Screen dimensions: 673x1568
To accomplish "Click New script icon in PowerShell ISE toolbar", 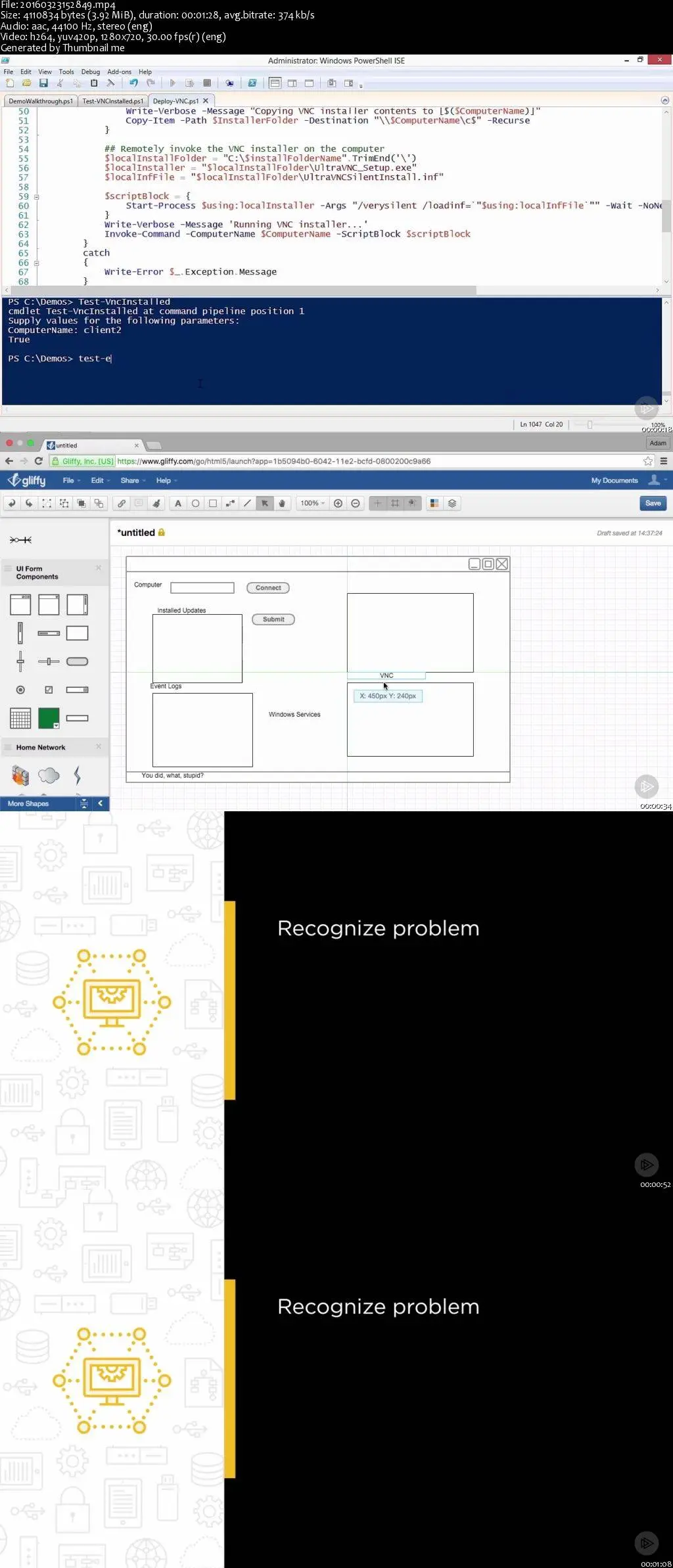I will pyautogui.click(x=10, y=83).
